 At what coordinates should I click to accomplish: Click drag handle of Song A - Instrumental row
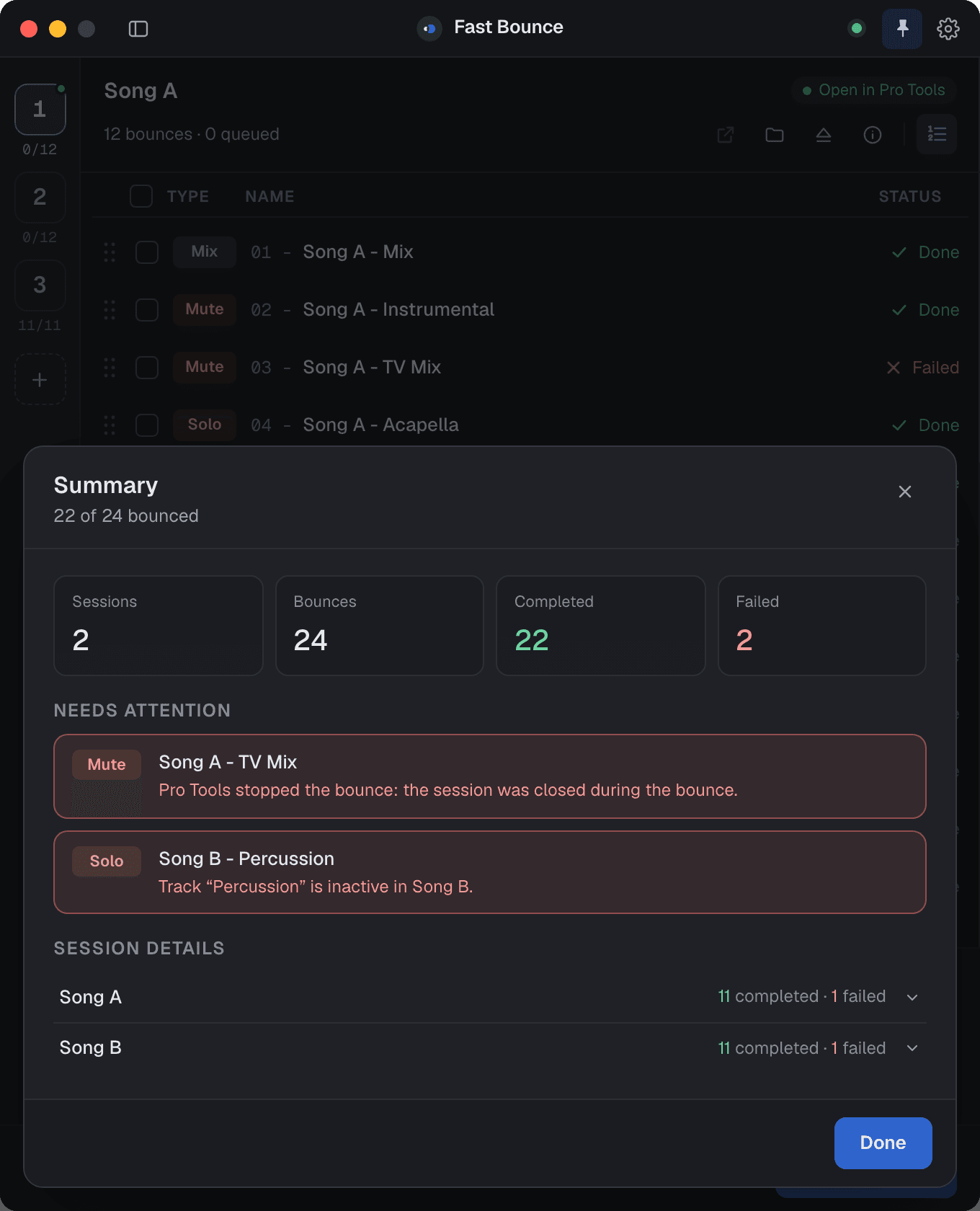(x=110, y=310)
